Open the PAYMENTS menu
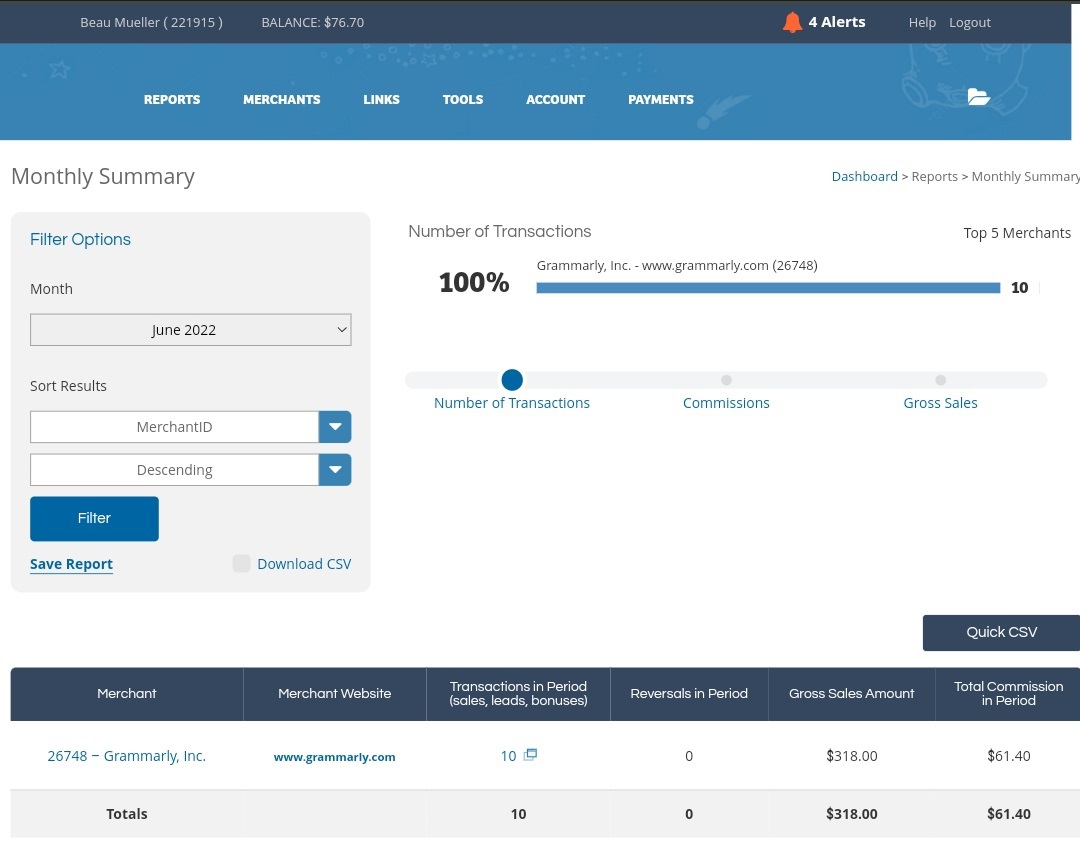Viewport: 1080px width, 859px height. (x=661, y=100)
